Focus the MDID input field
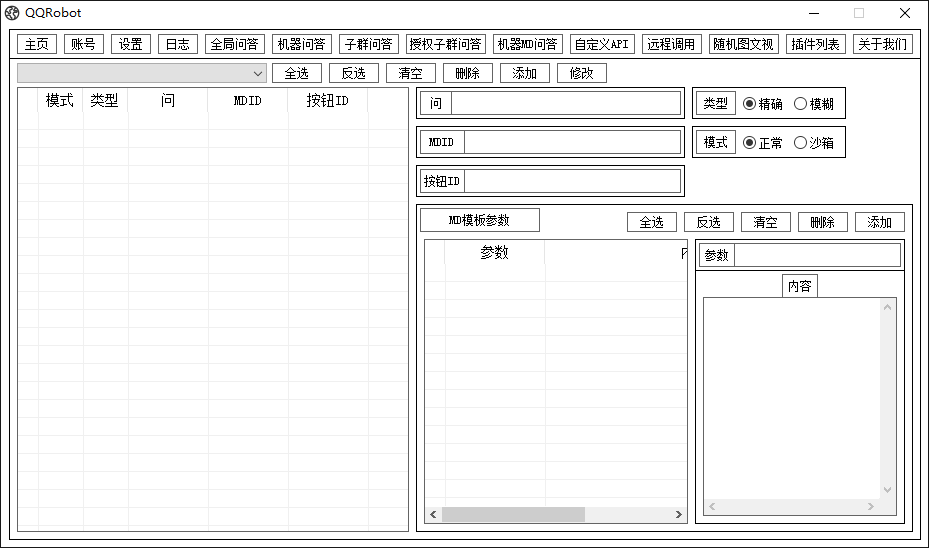Viewport: 929px width, 548px height. click(571, 142)
